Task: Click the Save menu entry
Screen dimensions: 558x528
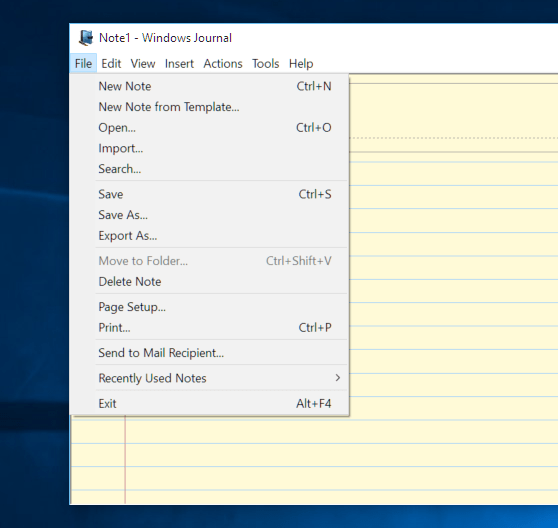Action: coord(210,194)
